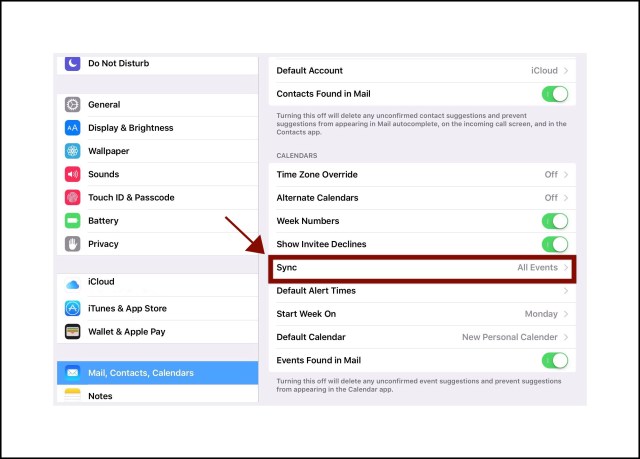Turn off Contacts Found in Mail switch
This screenshot has width=640, height=459.
click(555, 94)
